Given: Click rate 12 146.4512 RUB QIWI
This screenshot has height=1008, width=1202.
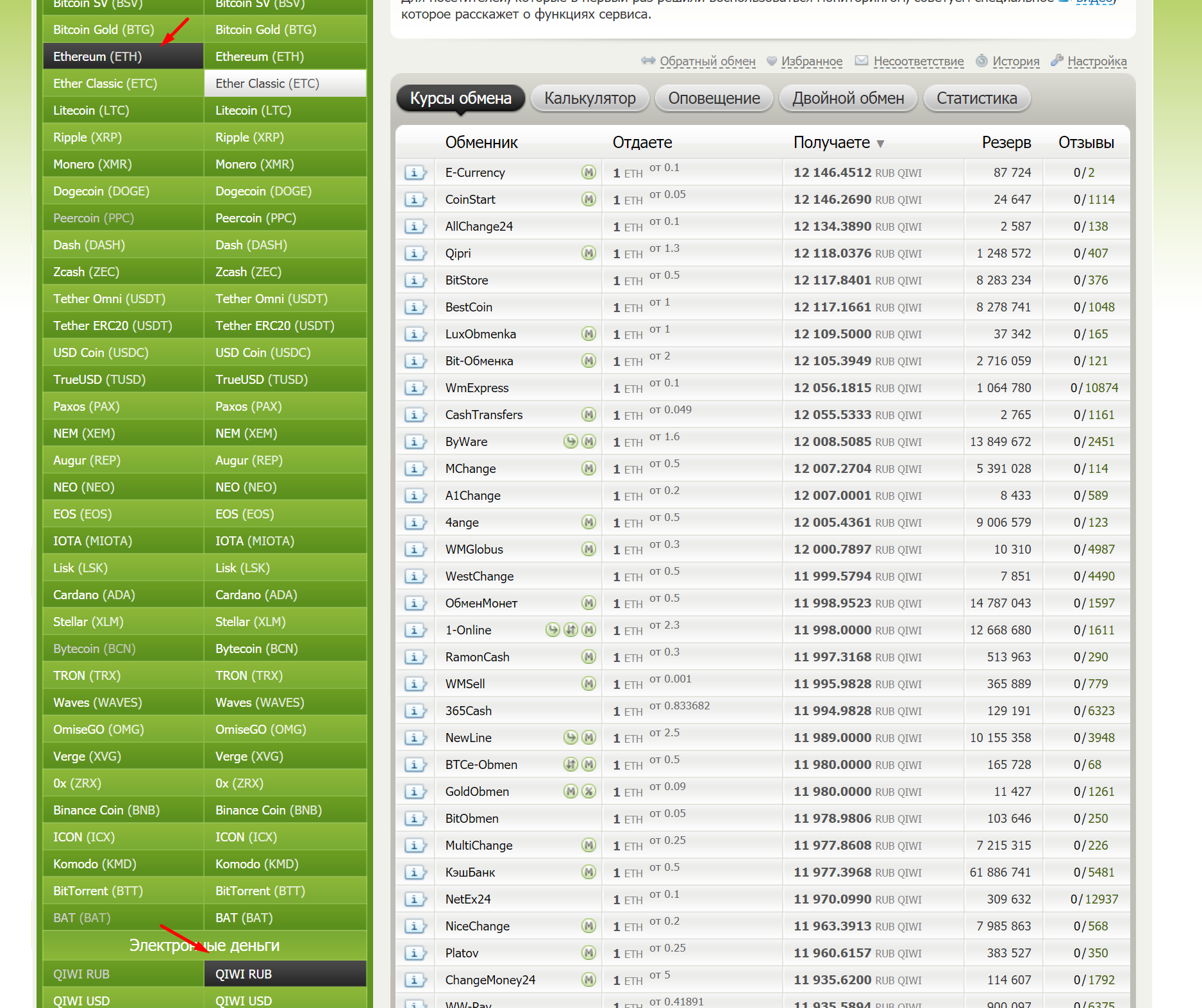Looking at the screenshot, I should tap(858, 172).
